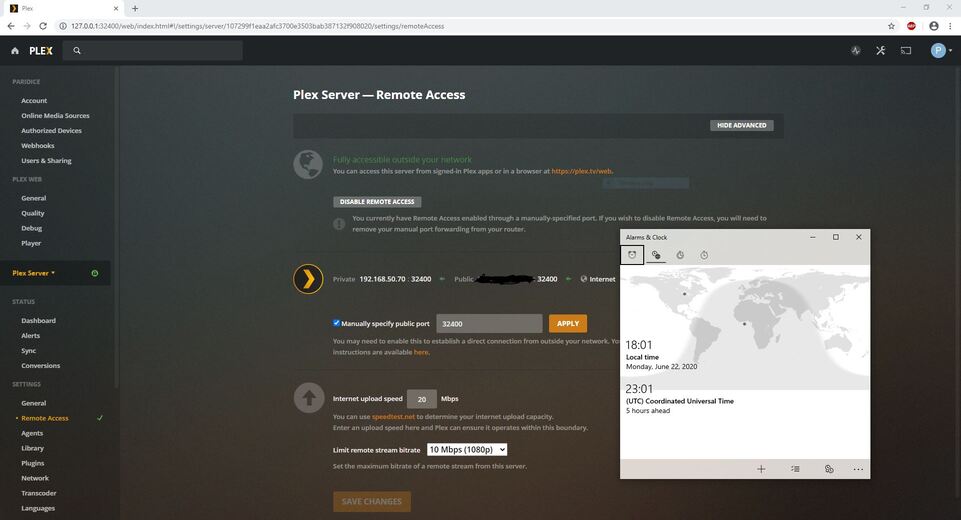Switch to World Clock tab
The width and height of the screenshot is (961, 520).
656,255
